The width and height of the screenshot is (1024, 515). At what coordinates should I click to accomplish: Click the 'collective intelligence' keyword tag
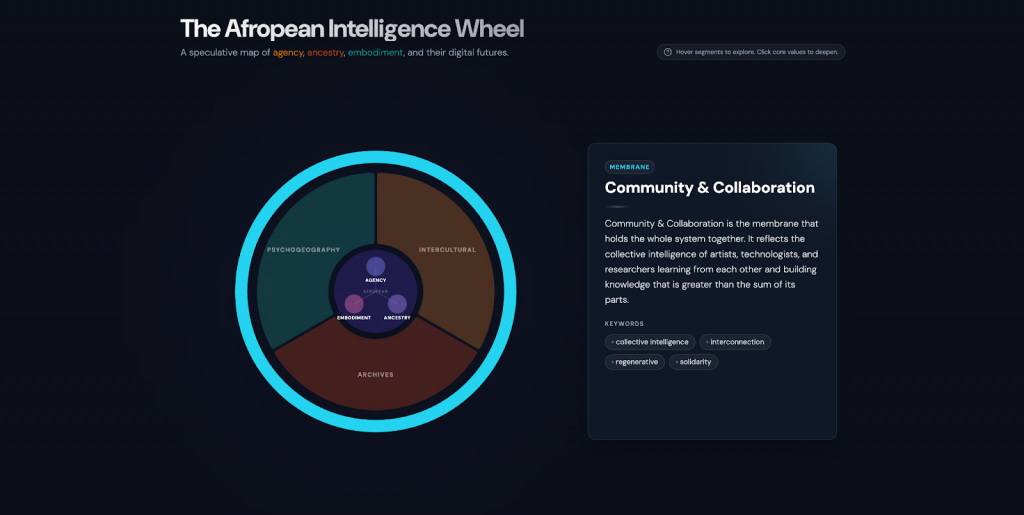(x=650, y=342)
